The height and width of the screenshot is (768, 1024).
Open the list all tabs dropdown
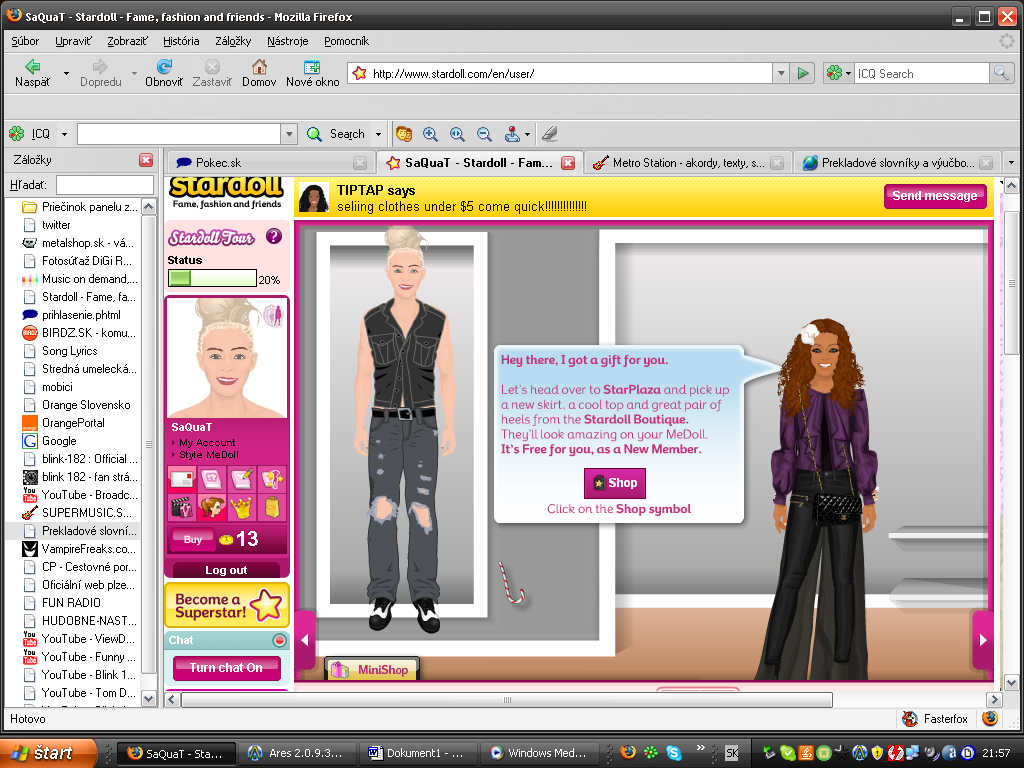tap(1011, 163)
